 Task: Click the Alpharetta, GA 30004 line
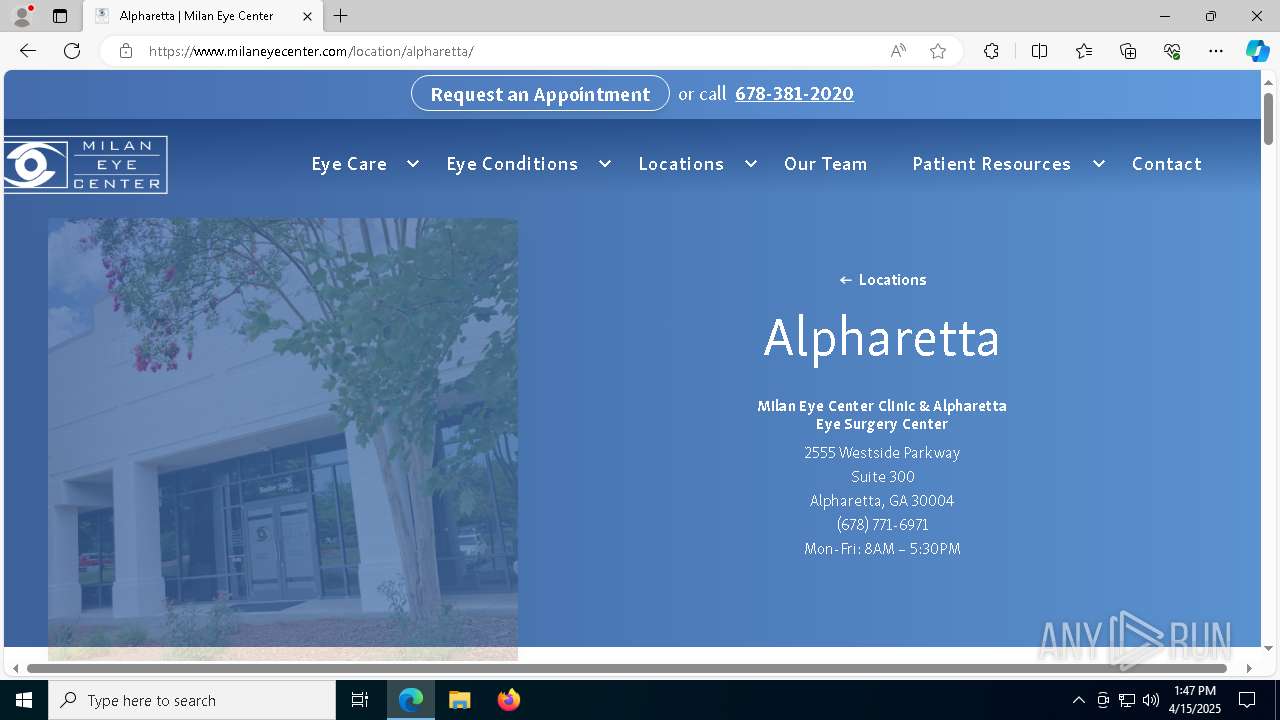(882, 500)
